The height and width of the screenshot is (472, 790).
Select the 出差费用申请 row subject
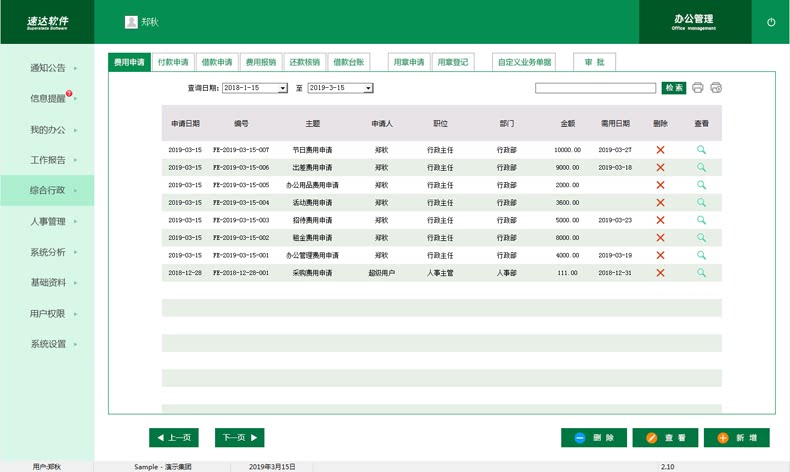coord(312,167)
